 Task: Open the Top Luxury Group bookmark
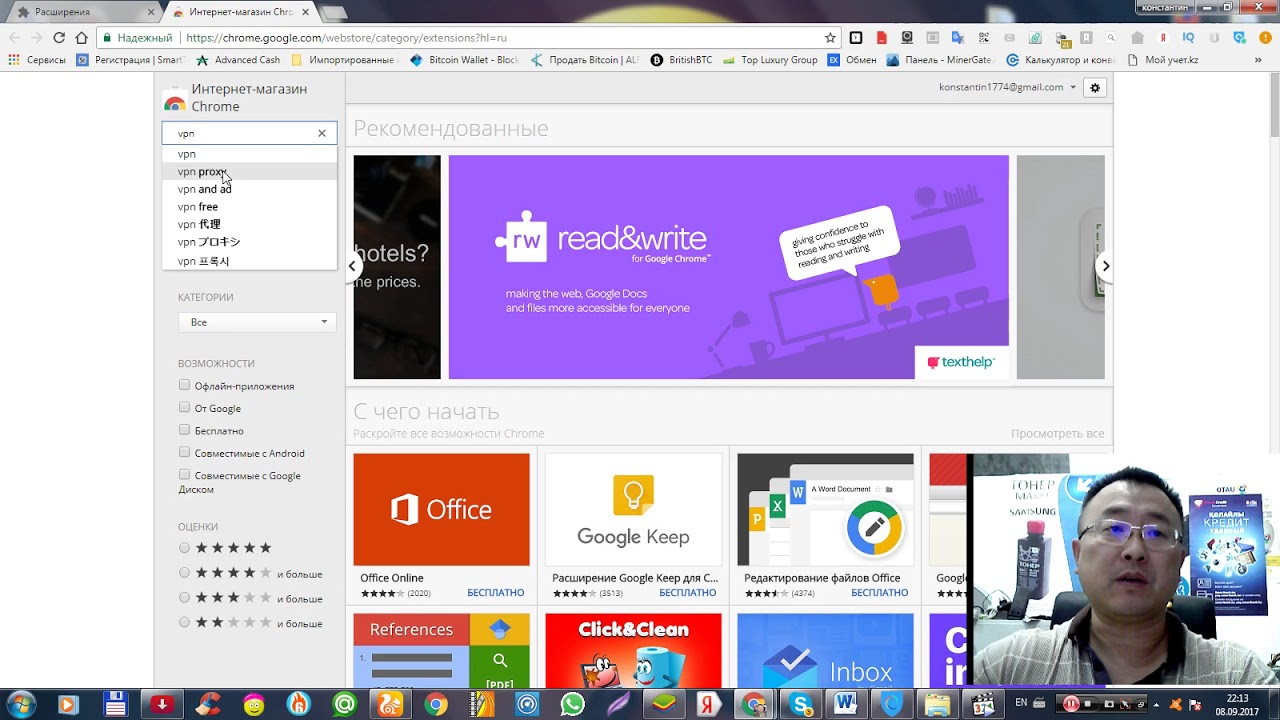[770, 60]
